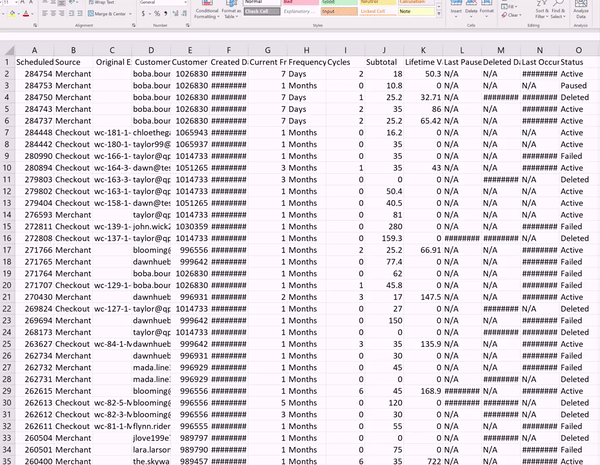Launch Analyze Data tool
This screenshot has height=465, width=600.
(x=581, y=10)
